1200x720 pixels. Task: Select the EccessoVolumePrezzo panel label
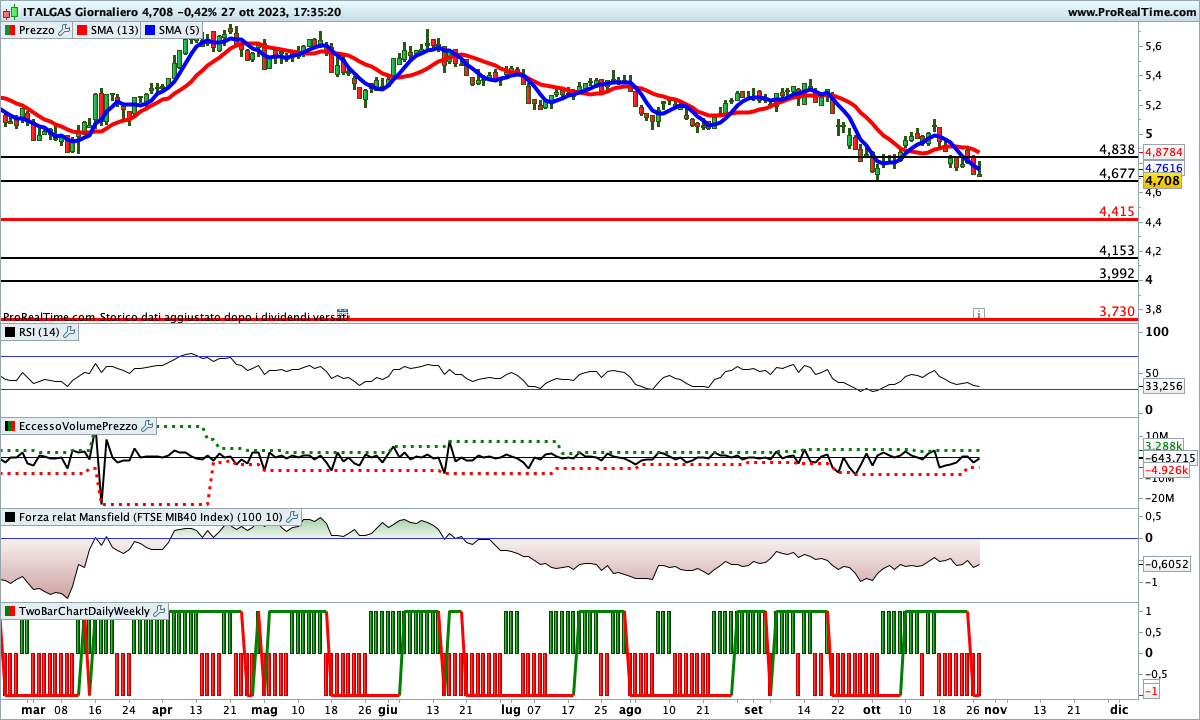[x=79, y=426]
